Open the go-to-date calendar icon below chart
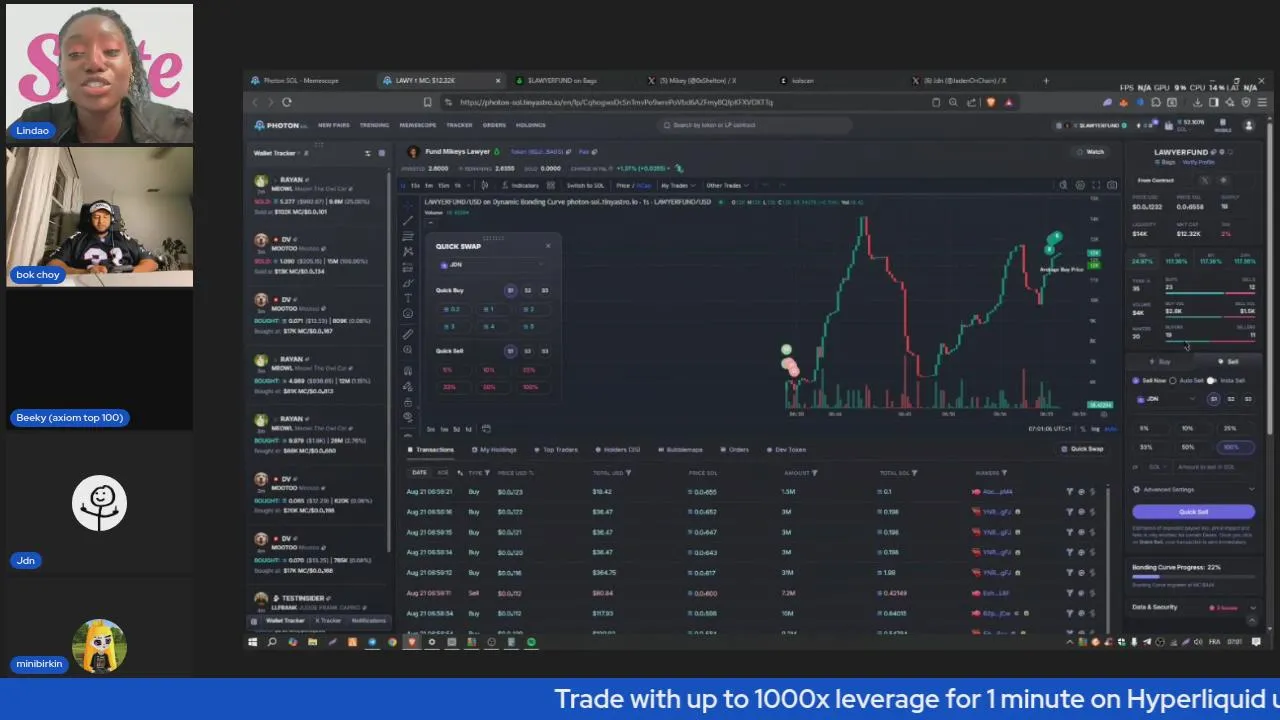This screenshot has height=720, width=1280. [486, 429]
